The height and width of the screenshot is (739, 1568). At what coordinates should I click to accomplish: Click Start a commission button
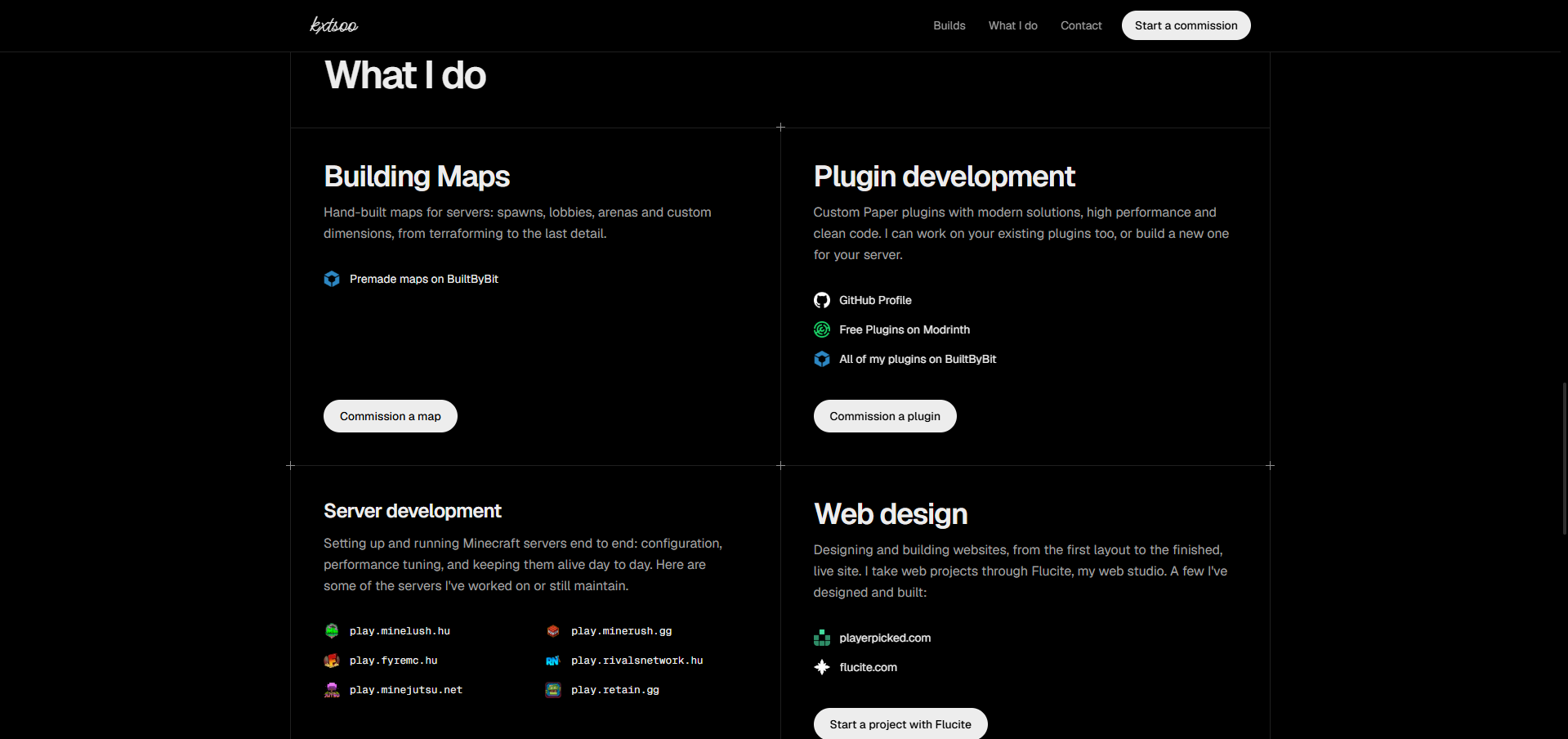coord(1186,25)
